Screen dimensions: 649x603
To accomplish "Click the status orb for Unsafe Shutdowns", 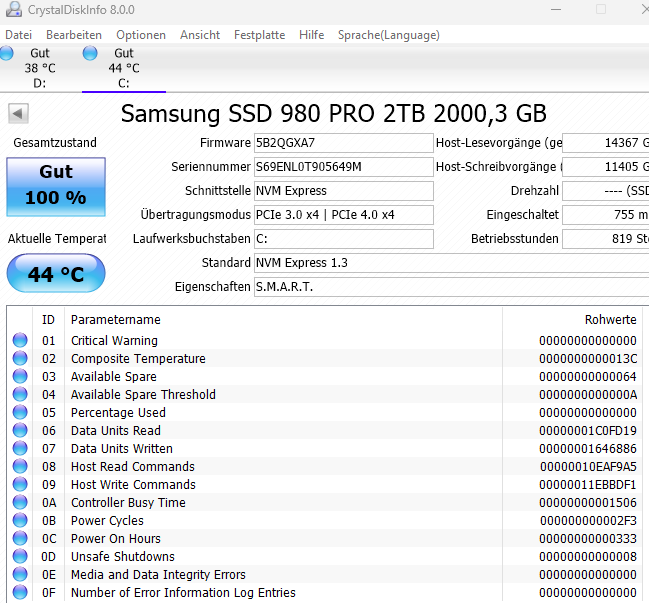I will (20, 556).
